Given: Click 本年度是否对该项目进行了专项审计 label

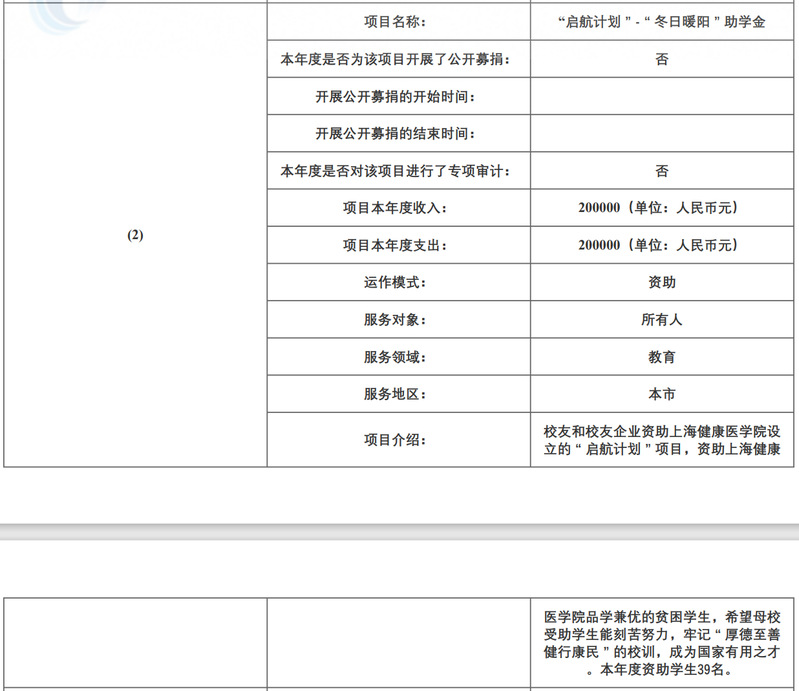Looking at the screenshot, I should click(395, 171).
